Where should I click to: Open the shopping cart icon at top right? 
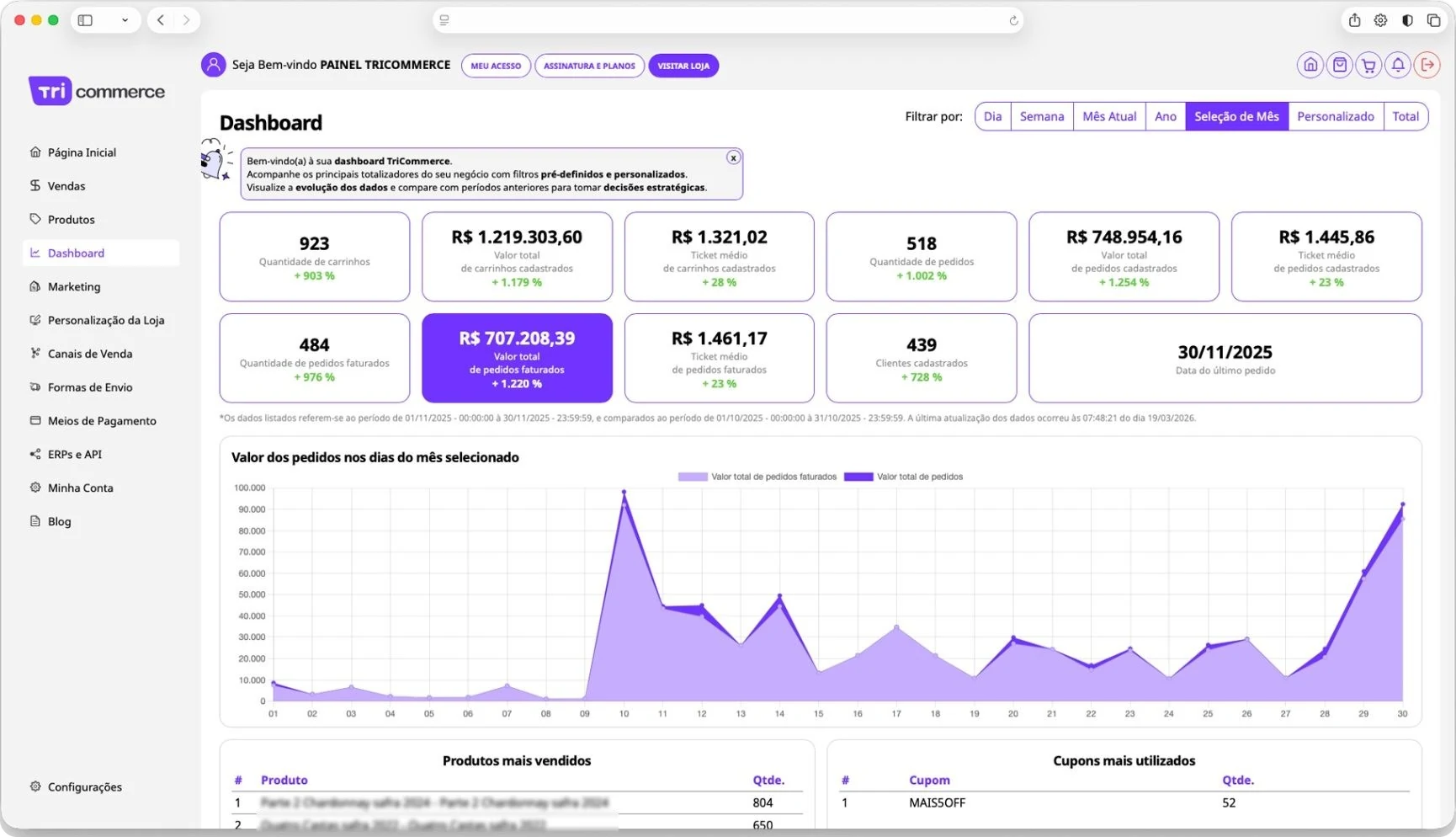tap(1368, 65)
